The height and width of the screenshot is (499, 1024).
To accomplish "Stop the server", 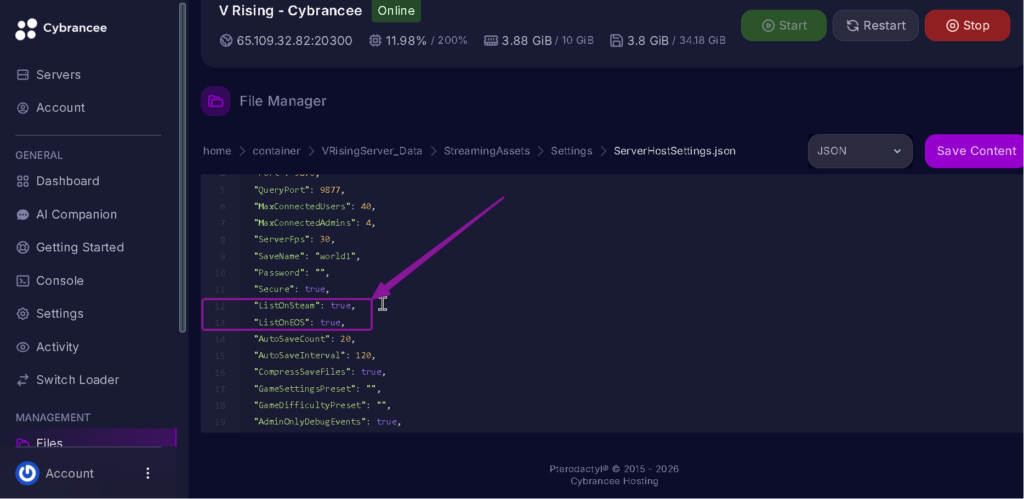I will point(967,25).
